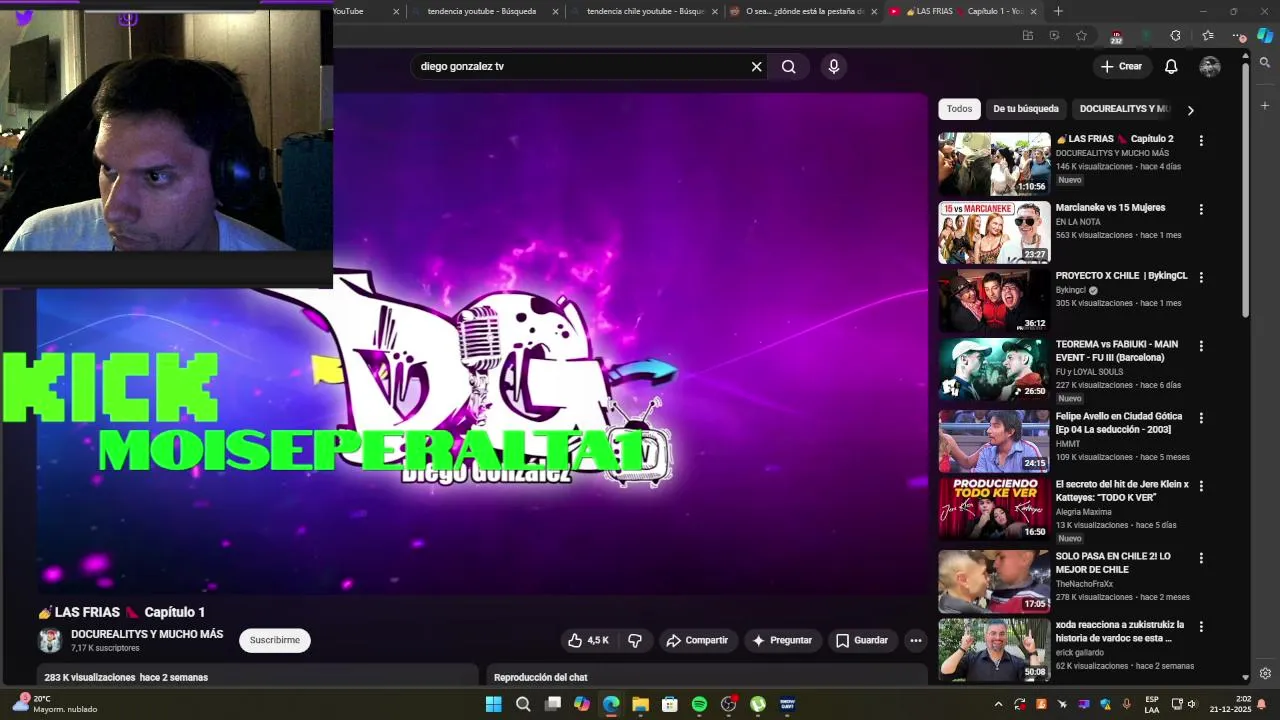Dislike the LAS FRIAS video

click(x=635, y=640)
